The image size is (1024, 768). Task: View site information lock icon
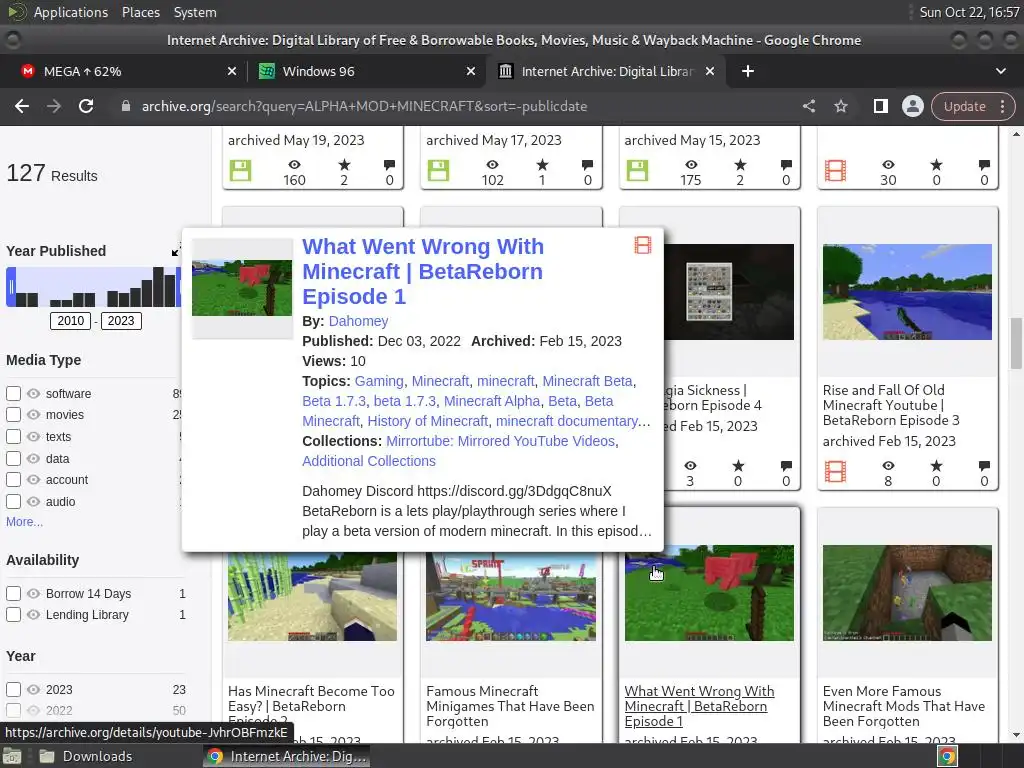(125, 106)
